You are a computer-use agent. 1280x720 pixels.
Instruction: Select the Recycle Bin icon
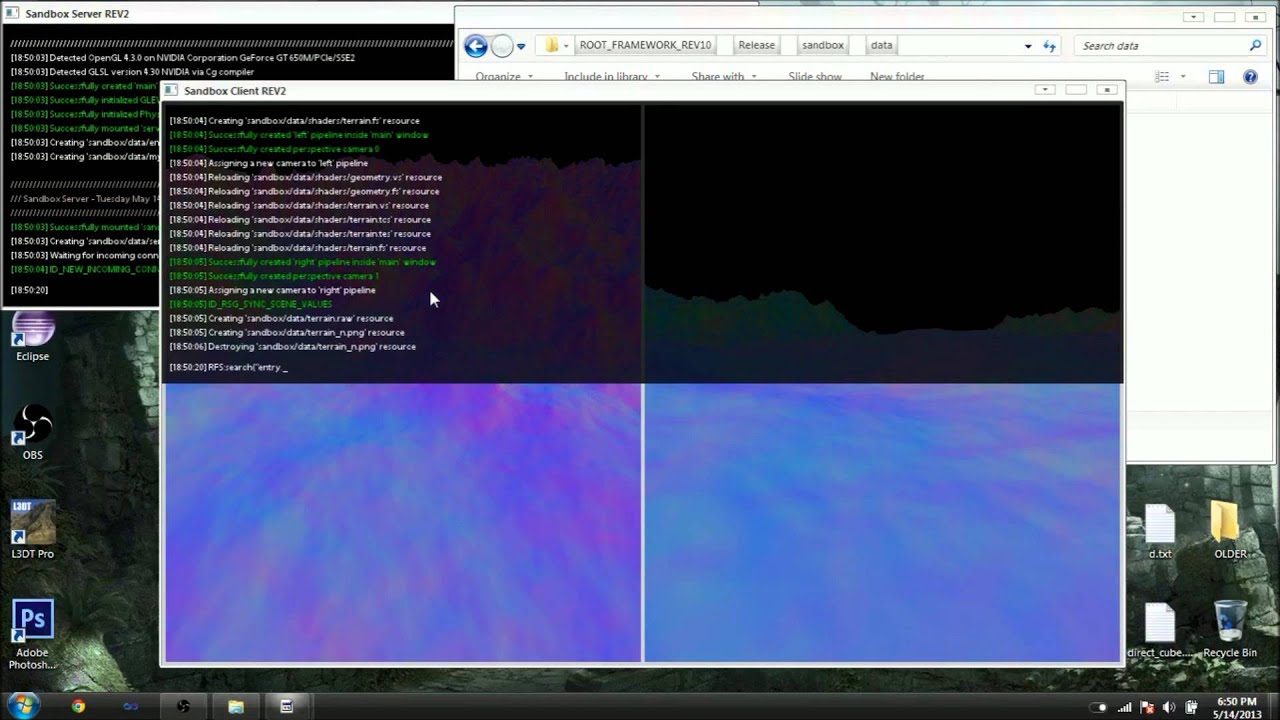point(1230,628)
